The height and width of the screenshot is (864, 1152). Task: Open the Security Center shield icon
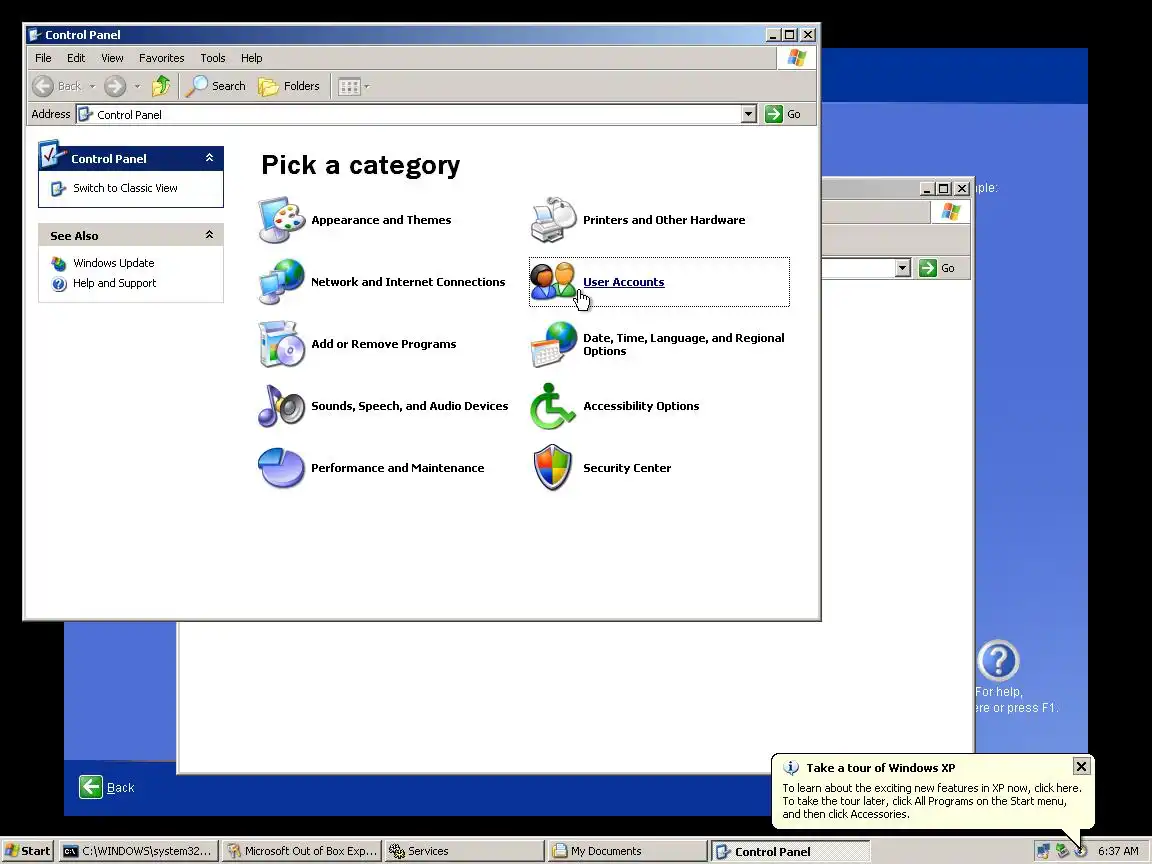point(553,467)
